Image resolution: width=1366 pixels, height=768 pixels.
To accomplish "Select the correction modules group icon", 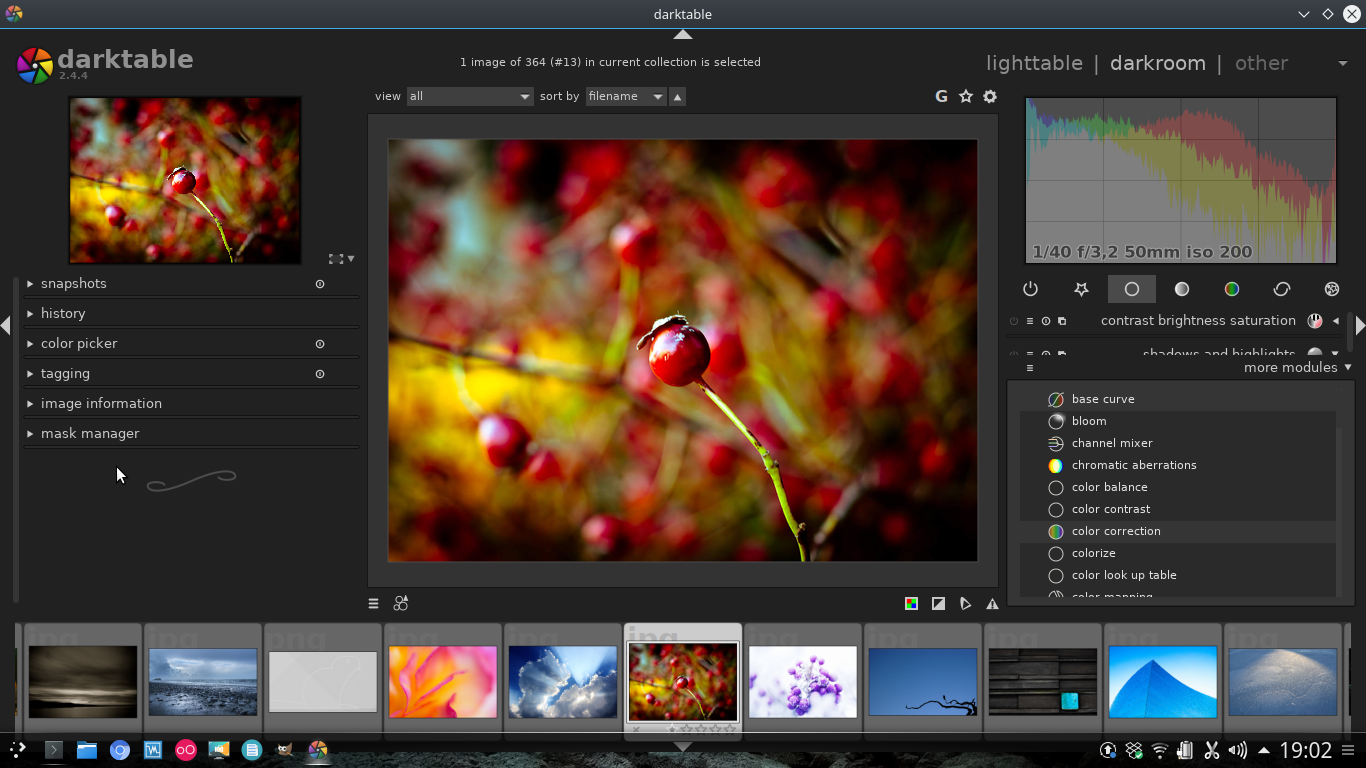I will 1281,289.
